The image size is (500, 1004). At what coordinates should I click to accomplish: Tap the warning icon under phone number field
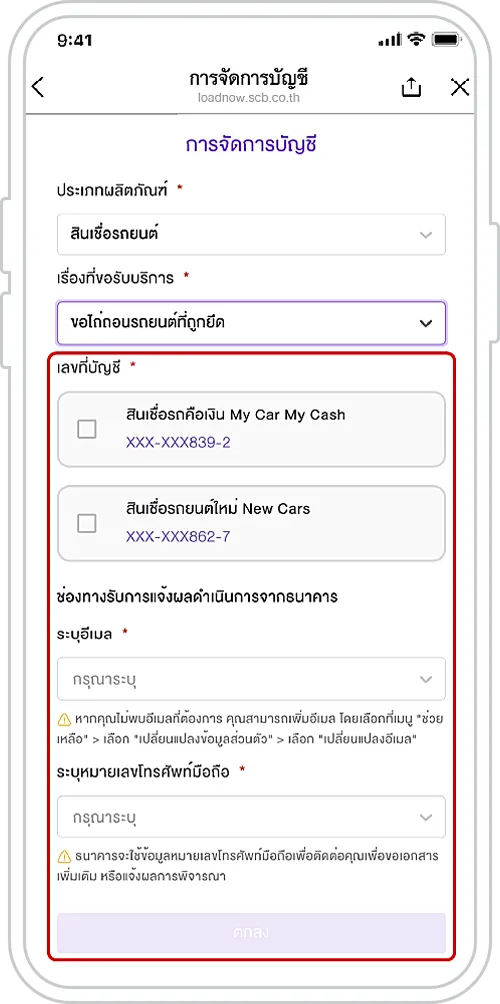(x=64, y=857)
